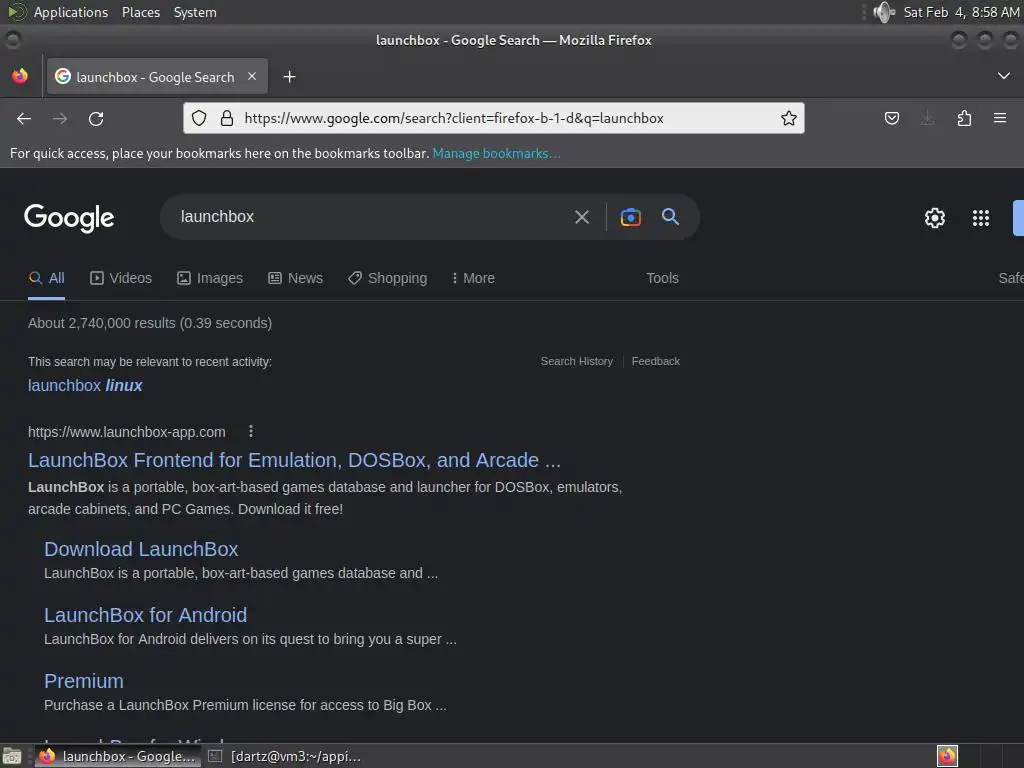Open the Places menu
Viewport: 1024px width, 768px height.
tap(140, 12)
